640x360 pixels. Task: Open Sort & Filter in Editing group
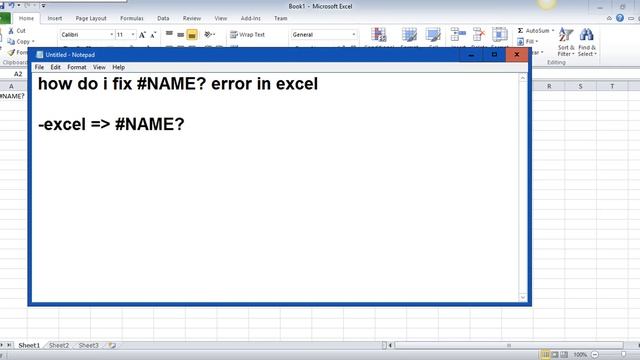pyautogui.click(x=566, y=42)
